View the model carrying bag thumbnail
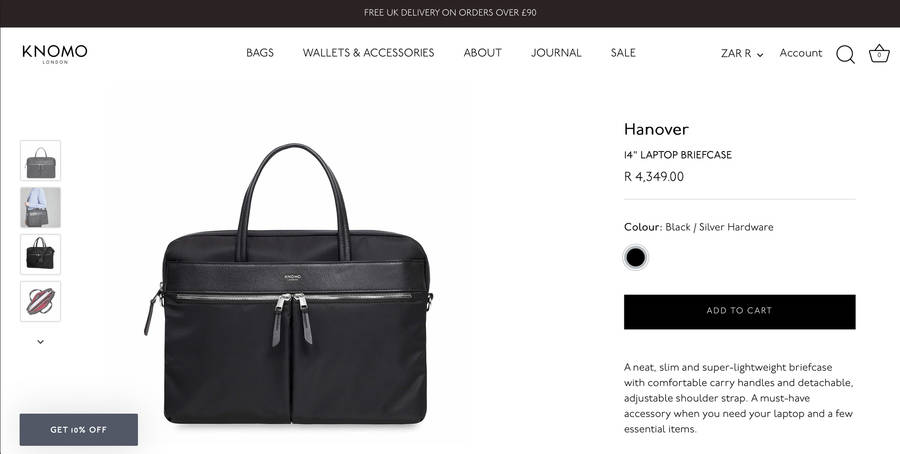The height and width of the screenshot is (454, 900). pos(40,207)
